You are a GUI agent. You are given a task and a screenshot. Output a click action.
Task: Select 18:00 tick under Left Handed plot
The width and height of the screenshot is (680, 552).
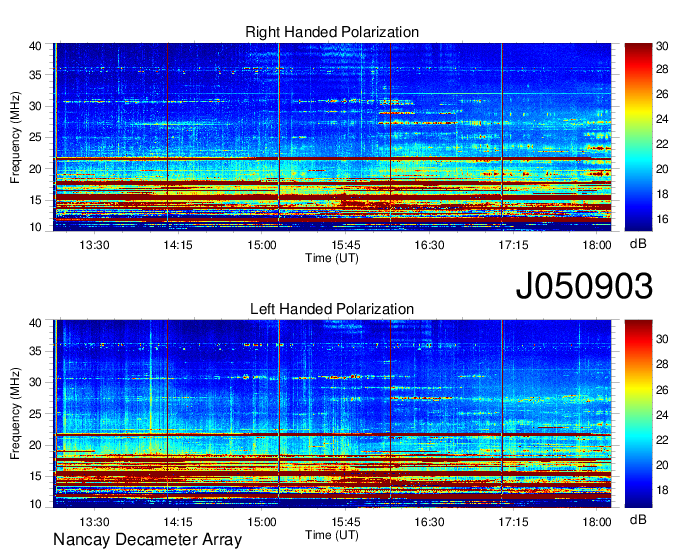point(597,522)
